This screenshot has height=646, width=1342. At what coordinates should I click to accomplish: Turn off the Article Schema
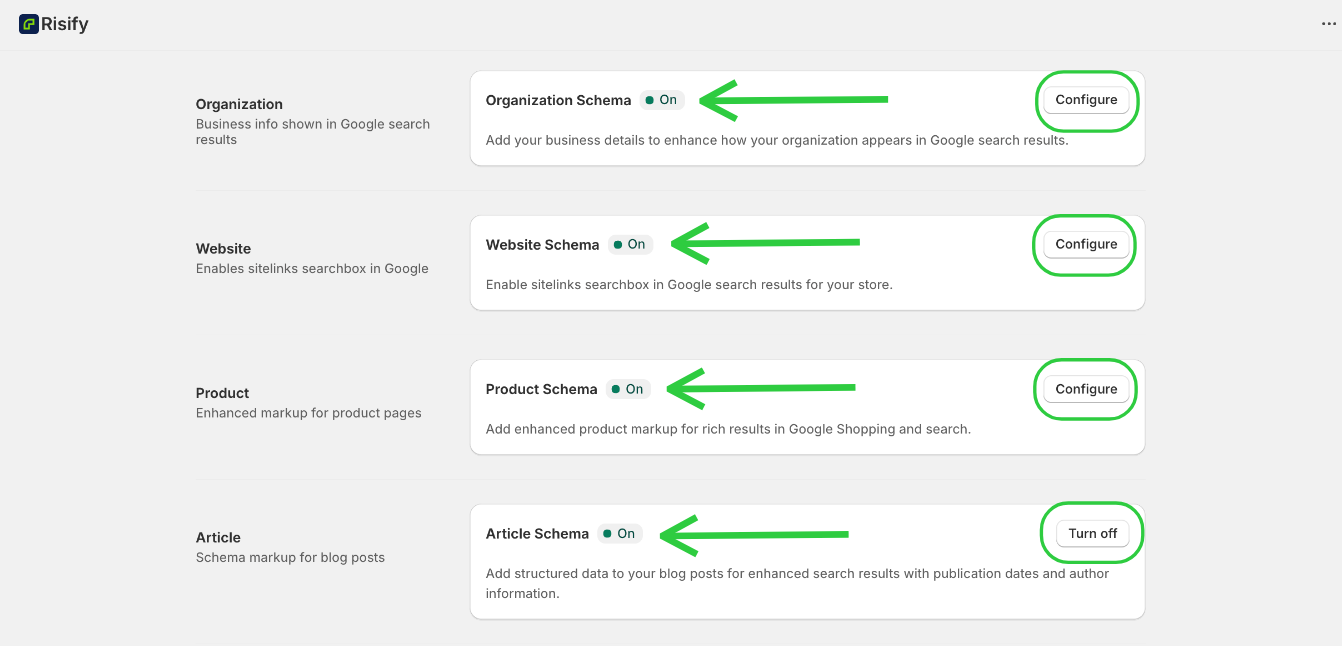tap(1092, 534)
